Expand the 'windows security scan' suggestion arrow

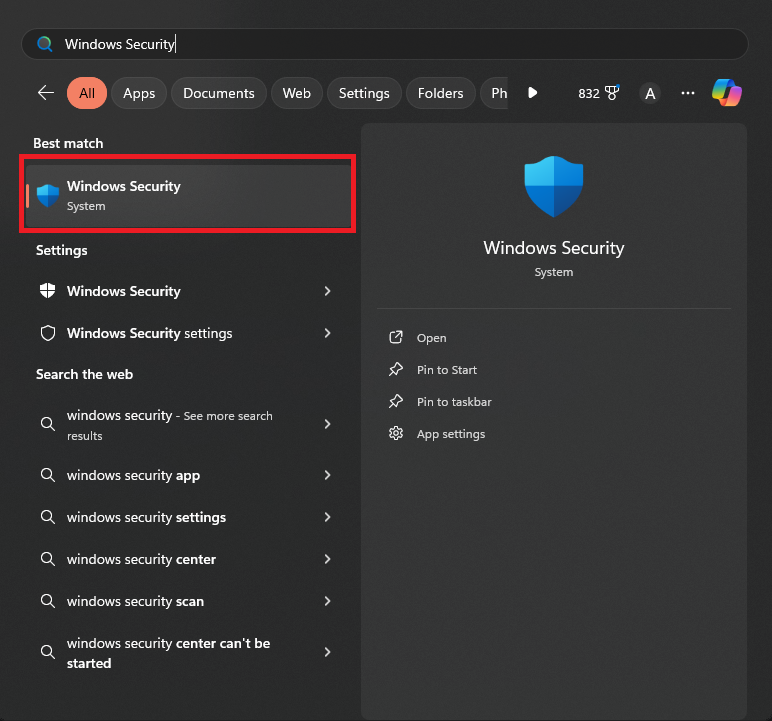pos(327,602)
